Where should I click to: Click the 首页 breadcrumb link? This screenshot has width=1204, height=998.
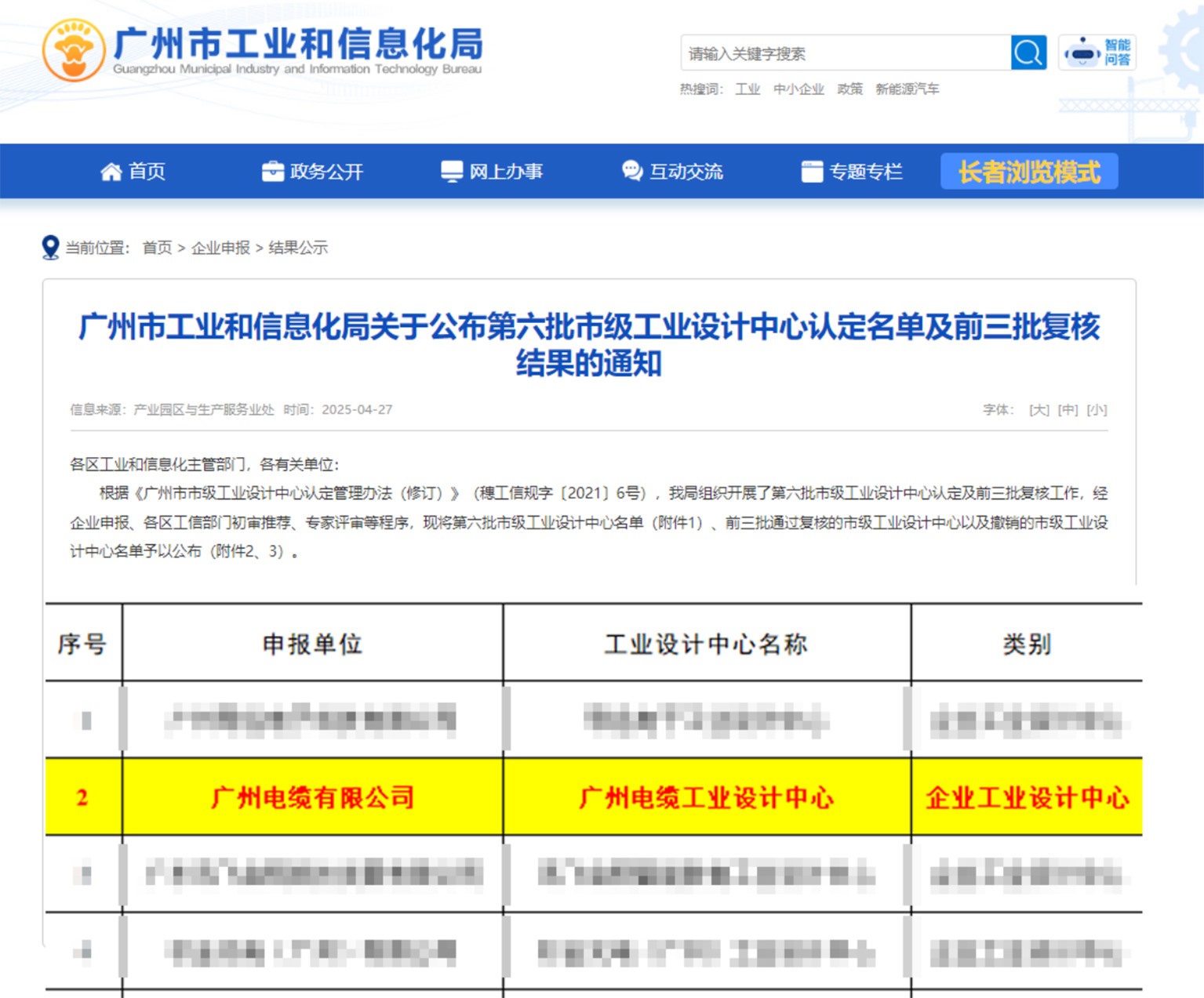click(157, 248)
